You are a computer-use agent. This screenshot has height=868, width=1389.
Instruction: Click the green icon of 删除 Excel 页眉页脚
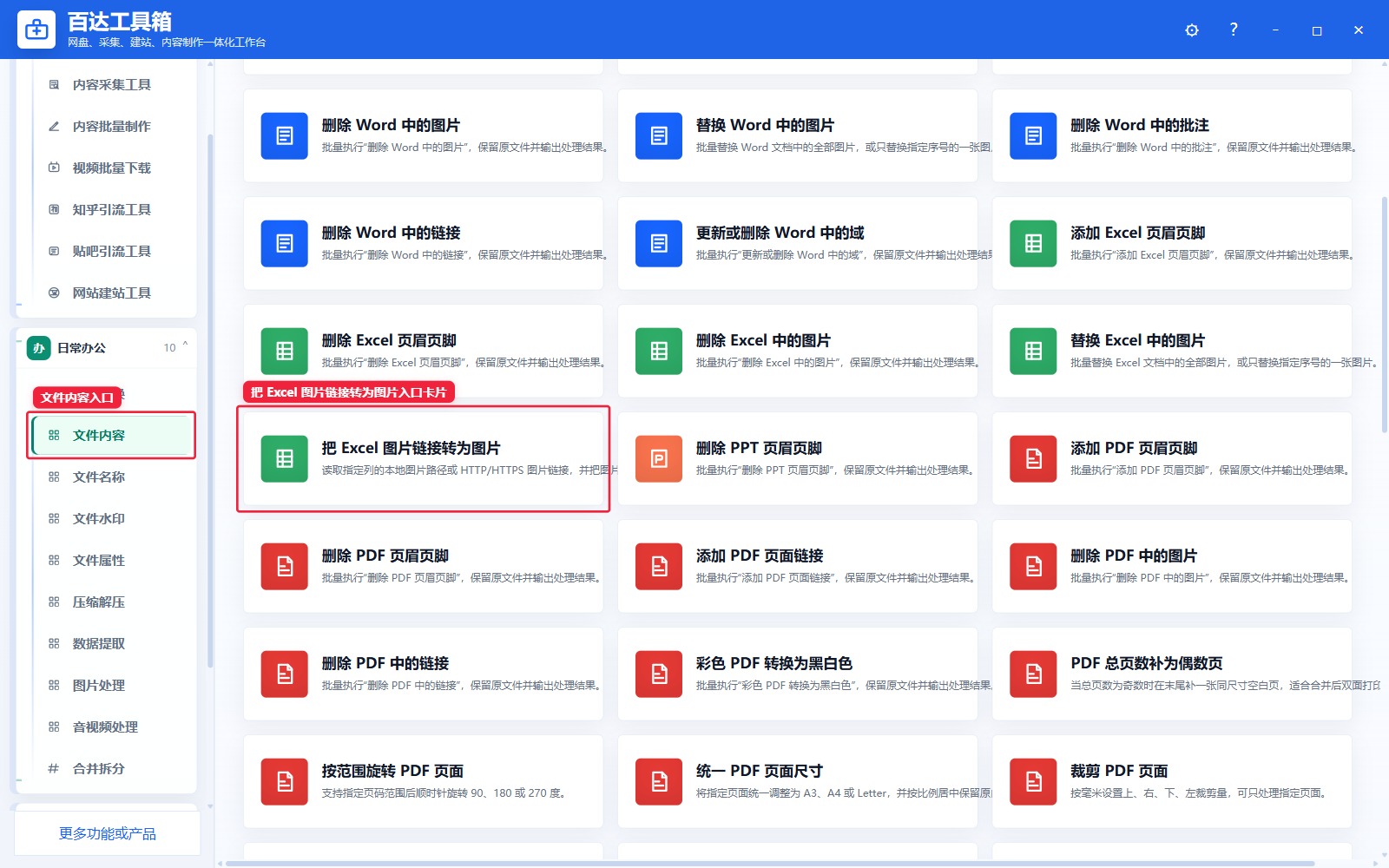pyautogui.click(x=285, y=351)
